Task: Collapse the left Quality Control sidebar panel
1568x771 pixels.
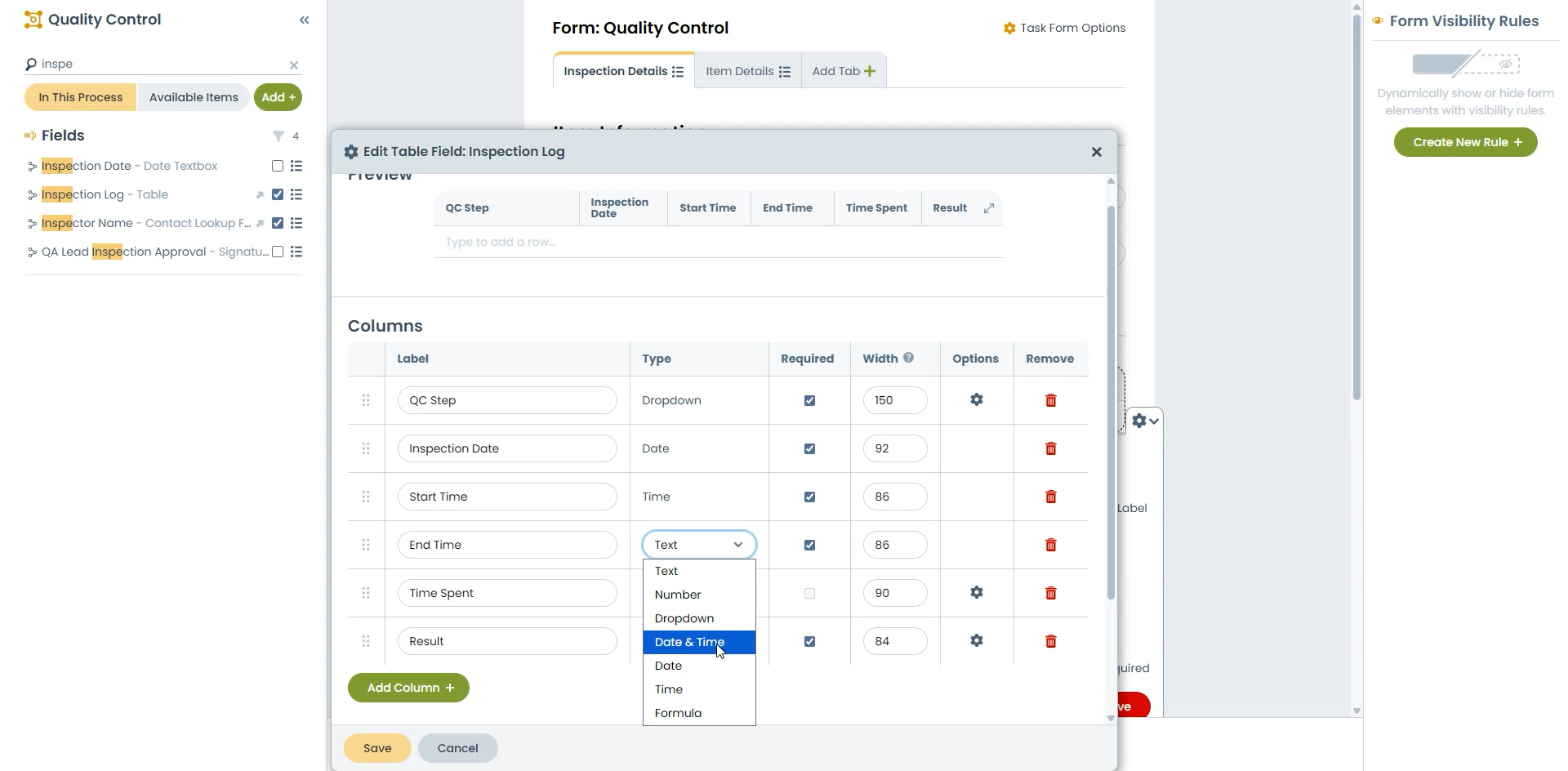Action: tap(305, 20)
